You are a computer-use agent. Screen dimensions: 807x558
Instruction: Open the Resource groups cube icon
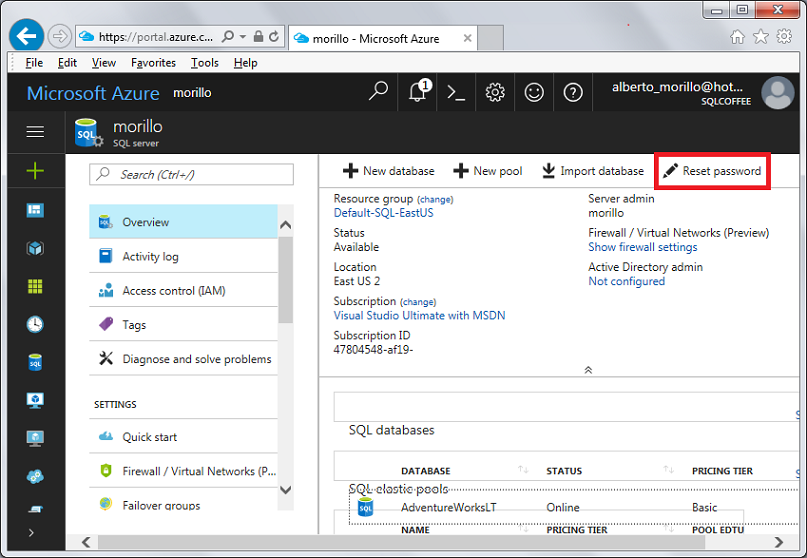pos(35,249)
